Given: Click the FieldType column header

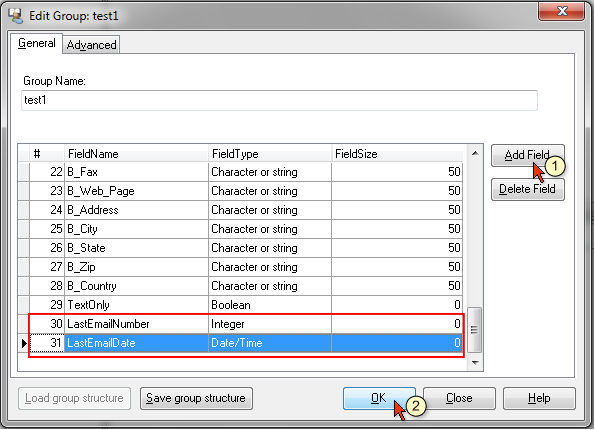Looking at the screenshot, I should (x=270, y=154).
